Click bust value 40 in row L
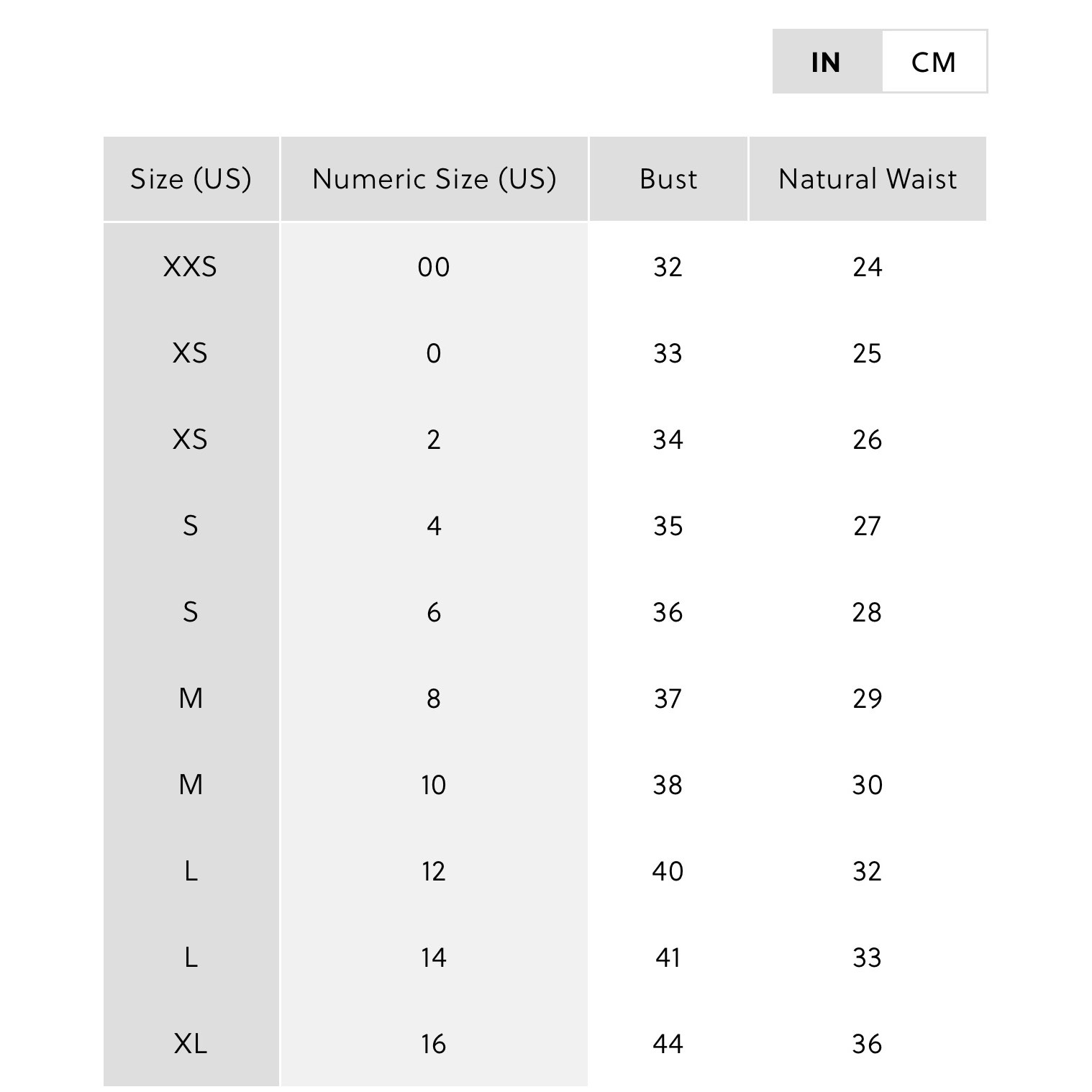1092x1092 pixels. pyautogui.click(x=668, y=871)
